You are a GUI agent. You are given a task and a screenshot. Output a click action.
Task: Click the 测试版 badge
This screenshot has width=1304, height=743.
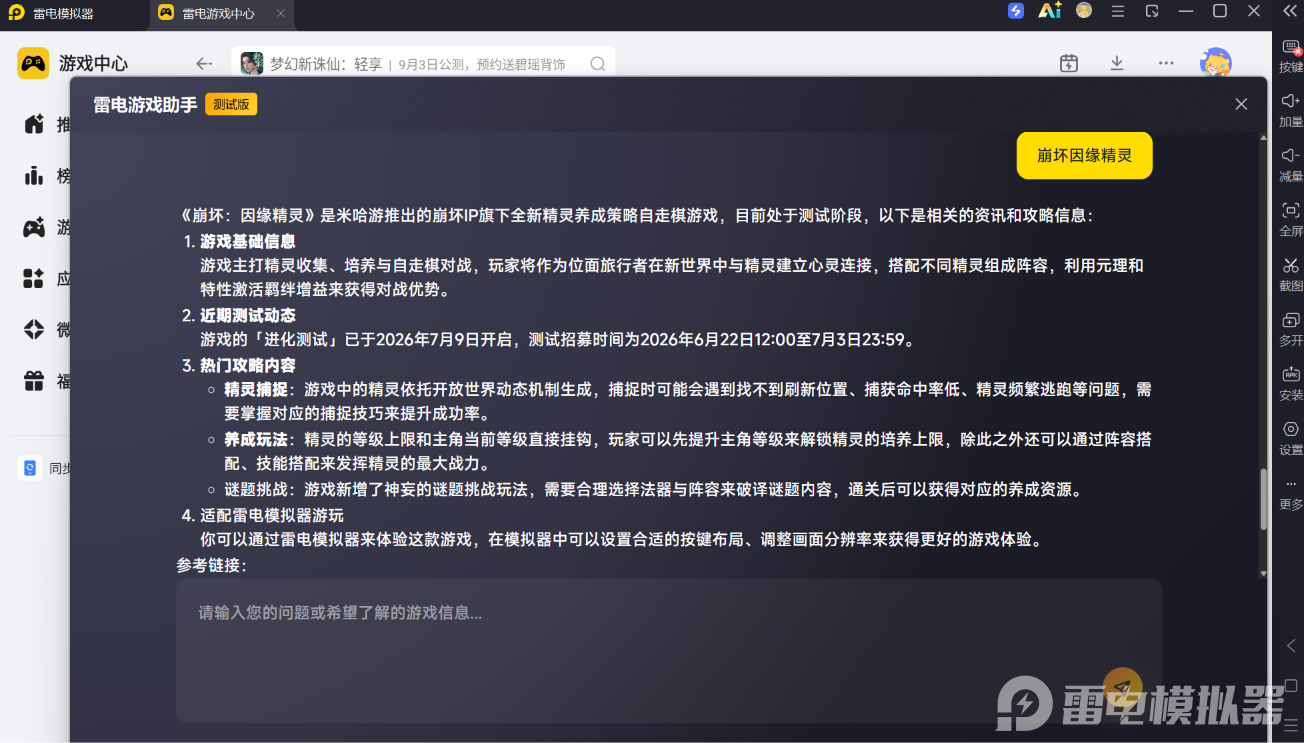click(x=231, y=104)
